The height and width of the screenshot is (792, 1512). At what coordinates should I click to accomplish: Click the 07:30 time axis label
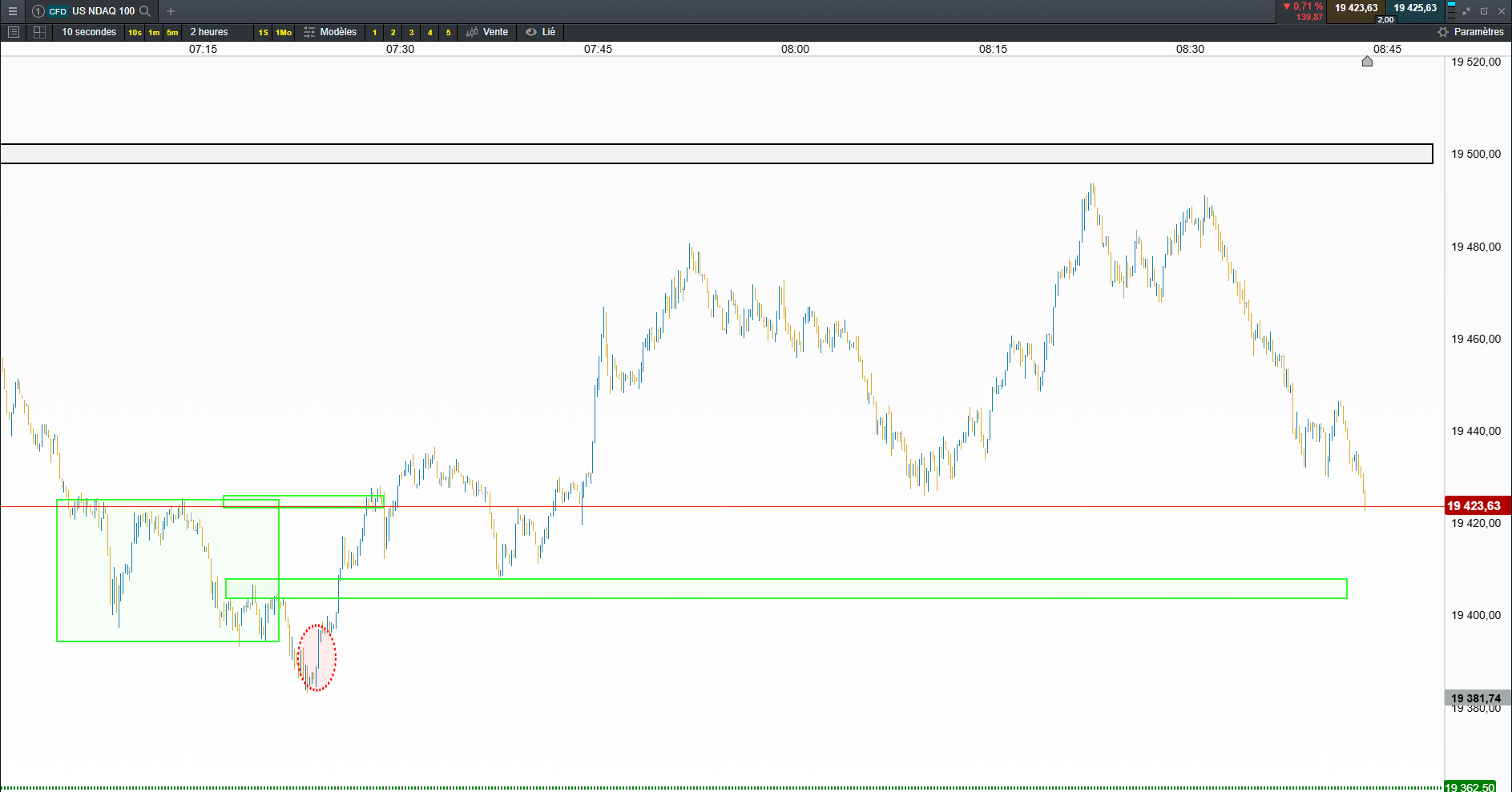401,49
